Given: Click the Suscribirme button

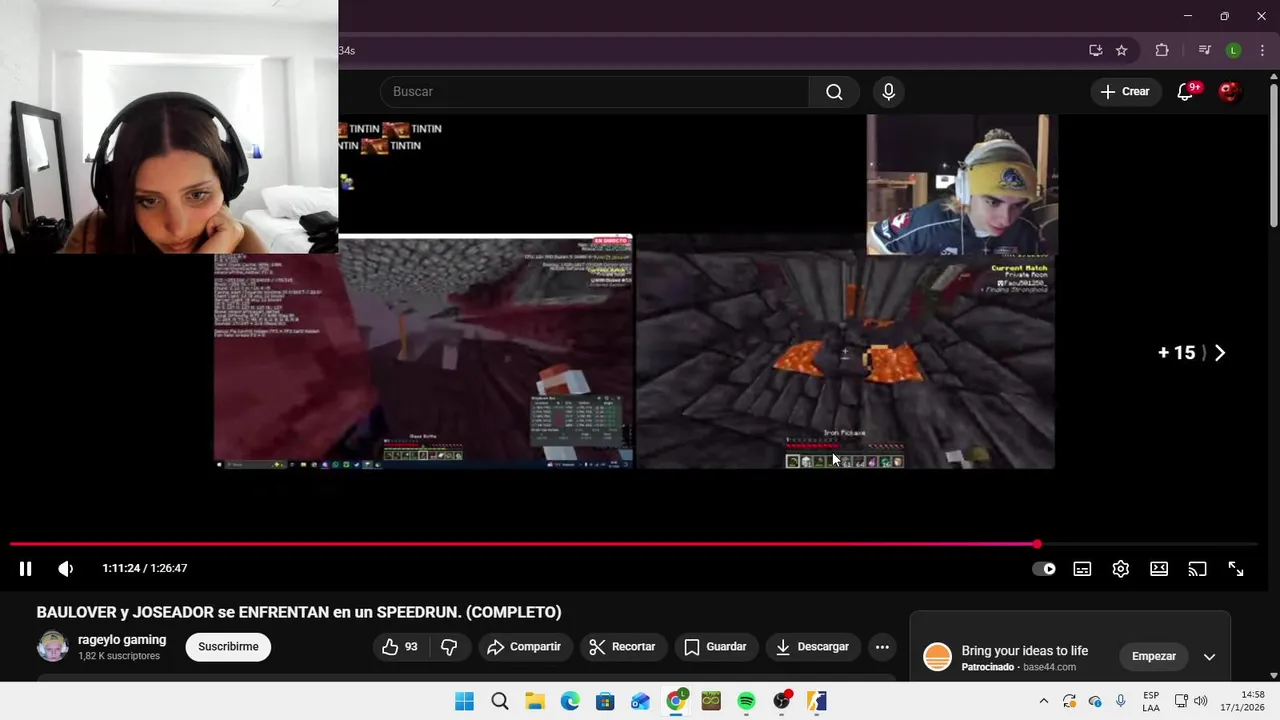Looking at the screenshot, I should 228,647.
